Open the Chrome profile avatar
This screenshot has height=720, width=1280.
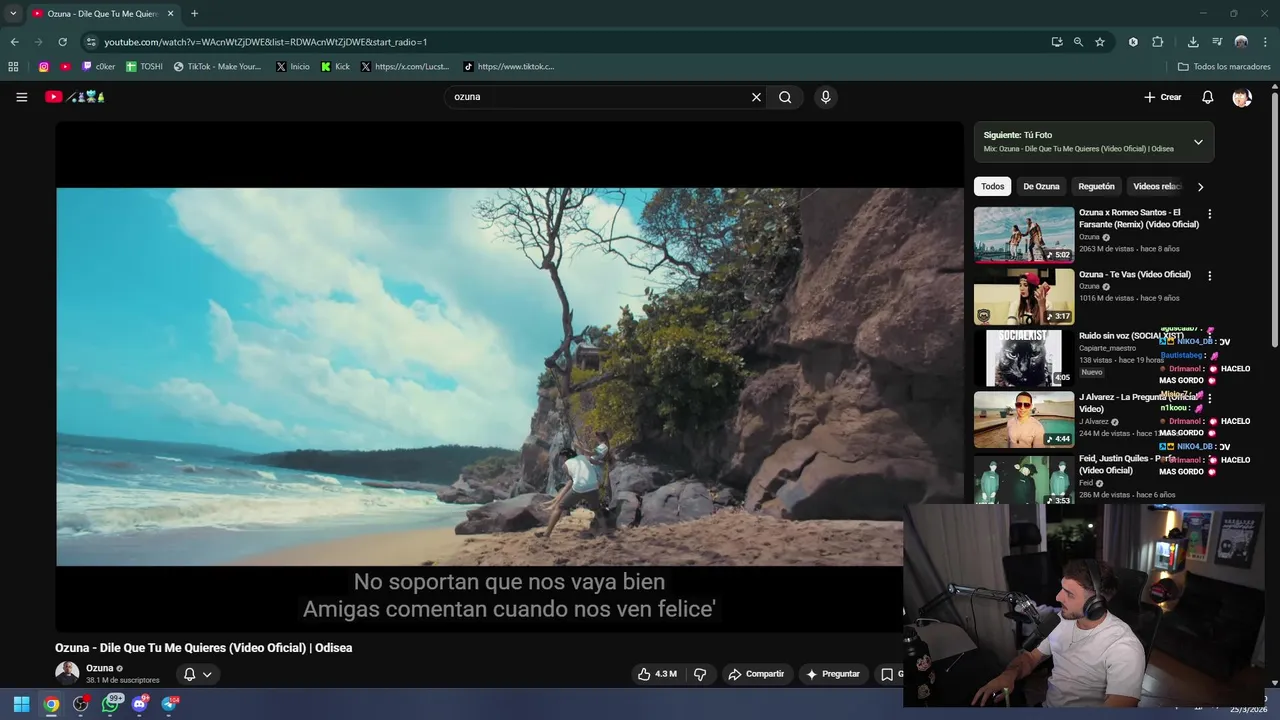click(x=1241, y=42)
